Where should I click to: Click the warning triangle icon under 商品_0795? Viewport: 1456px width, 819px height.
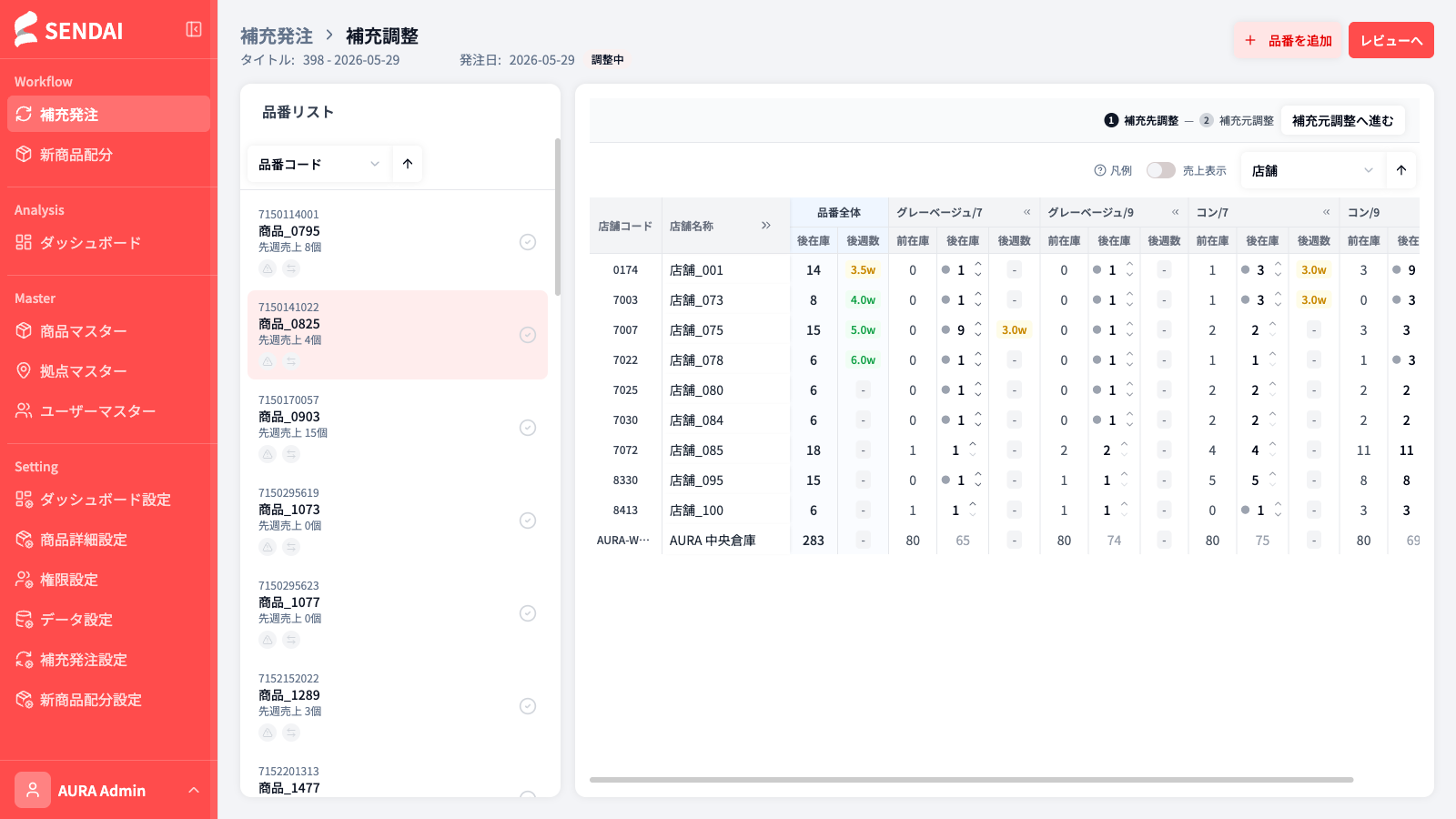click(x=268, y=268)
